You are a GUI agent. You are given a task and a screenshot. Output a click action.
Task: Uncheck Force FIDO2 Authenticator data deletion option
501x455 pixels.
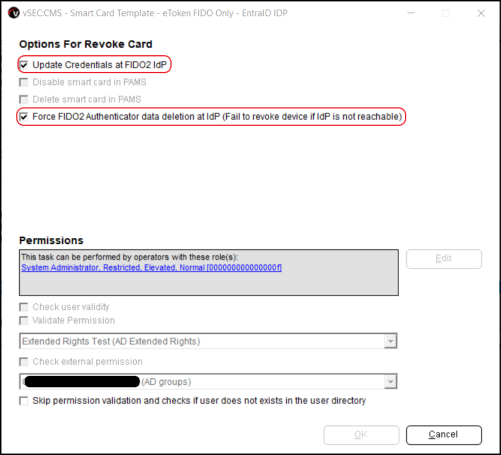[24, 117]
